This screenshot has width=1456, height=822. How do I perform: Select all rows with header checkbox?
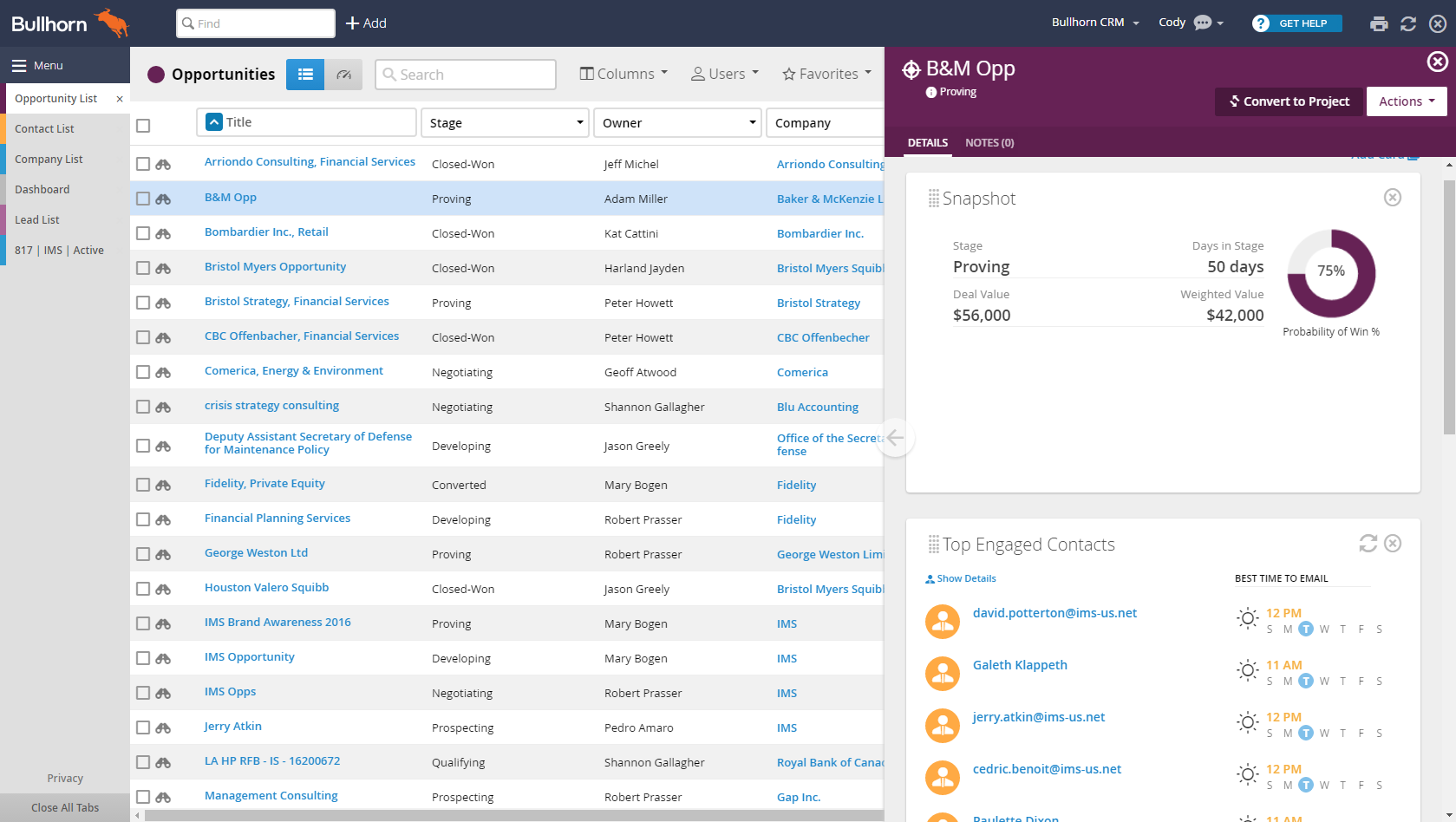pyautogui.click(x=143, y=126)
